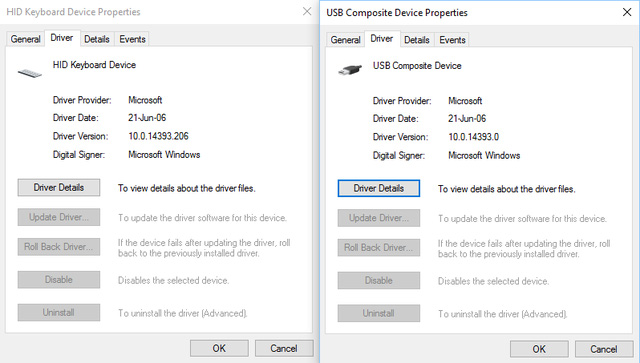
Task: Confirm with OK in USB Composite window
Action: point(539,349)
